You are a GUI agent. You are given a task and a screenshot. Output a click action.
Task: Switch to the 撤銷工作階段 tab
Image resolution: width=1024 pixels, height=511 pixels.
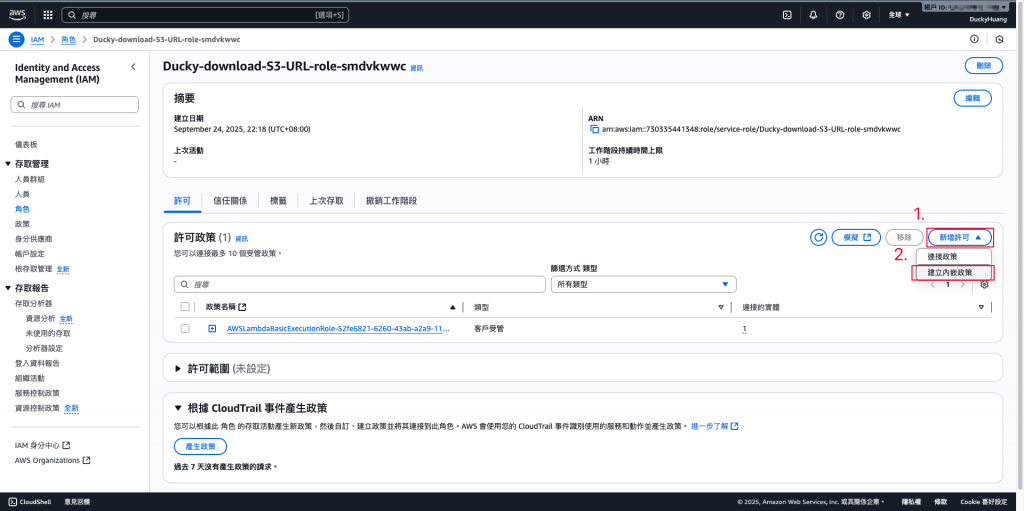(x=391, y=201)
